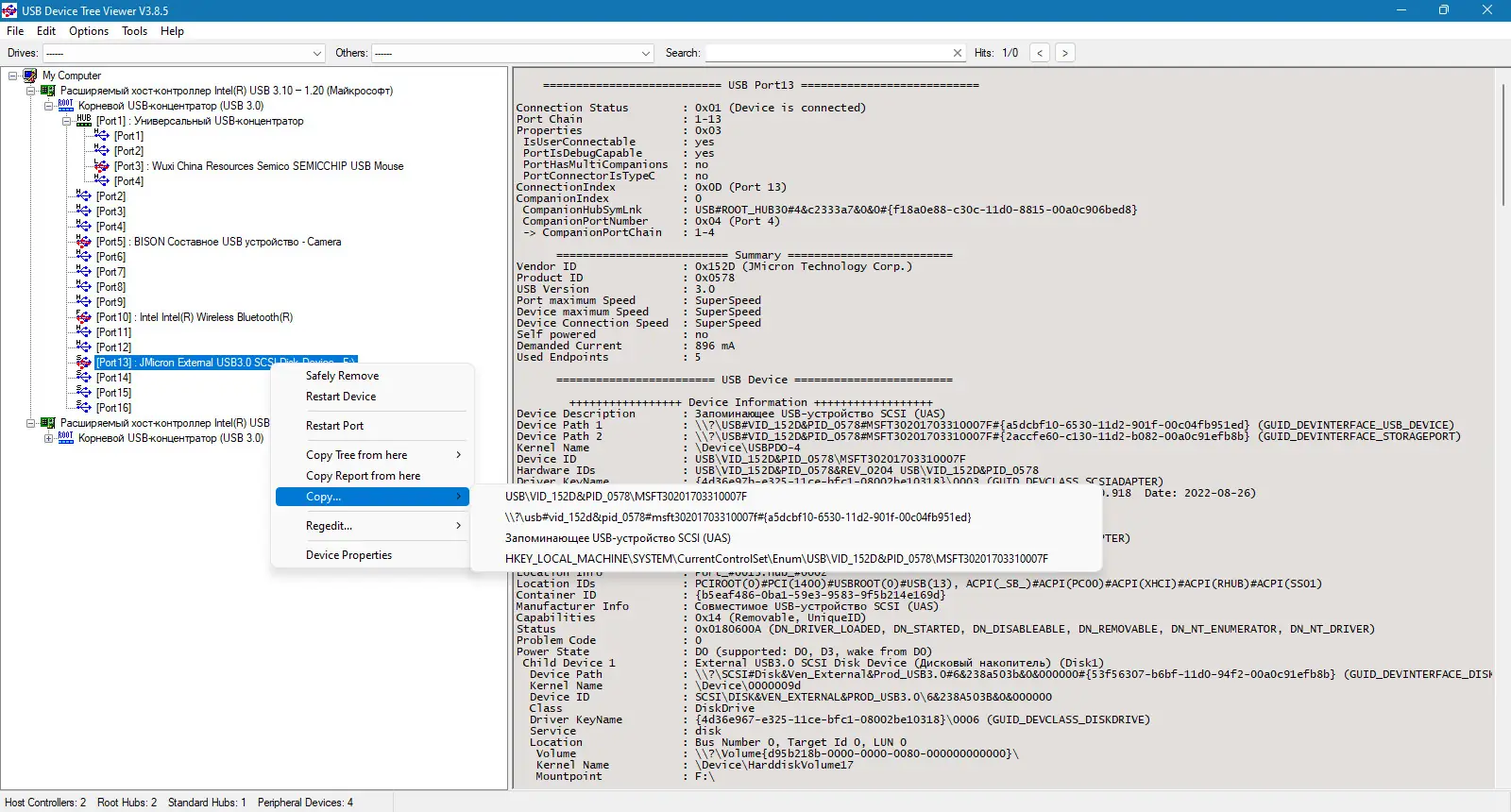This screenshot has height=812, width=1511.
Task: Click the empty Port2 icon under root hub
Action: pyautogui.click(x=84, y=196)
